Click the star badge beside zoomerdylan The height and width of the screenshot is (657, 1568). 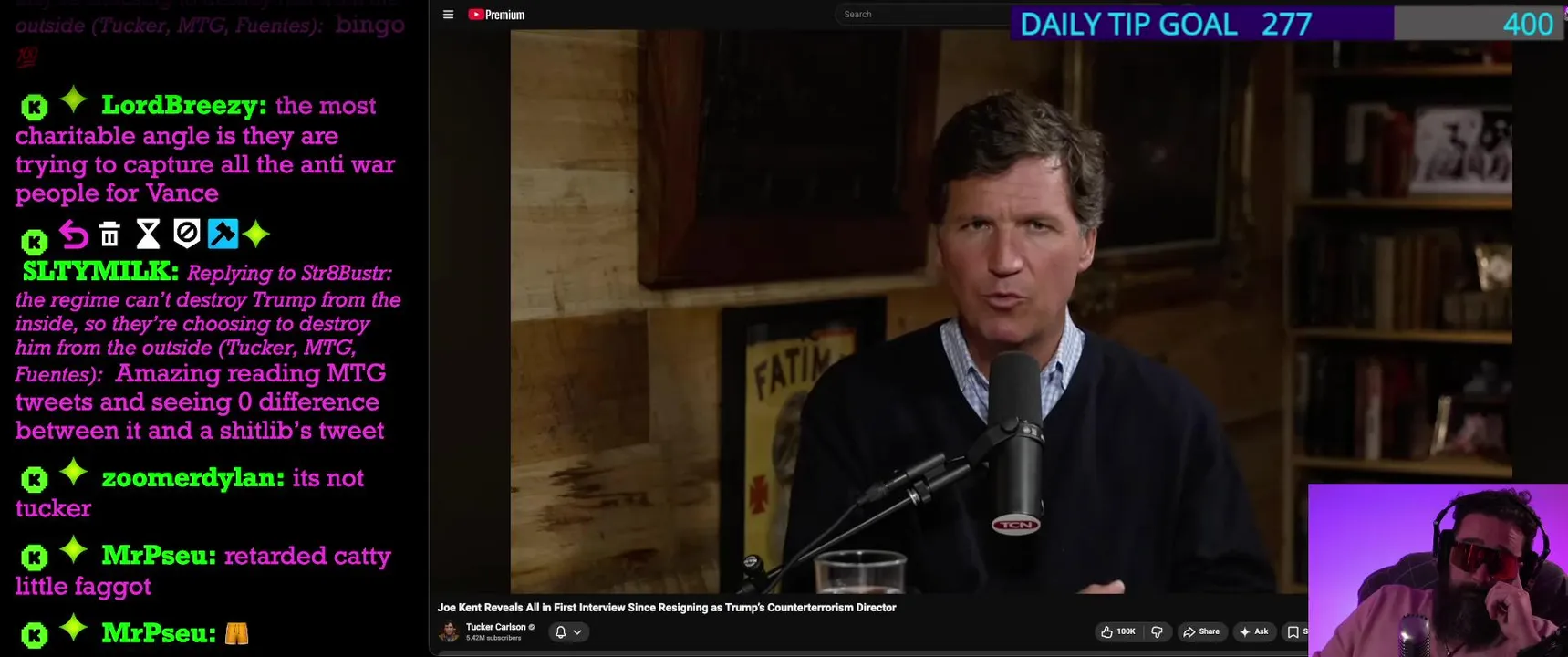coord(74,472)
